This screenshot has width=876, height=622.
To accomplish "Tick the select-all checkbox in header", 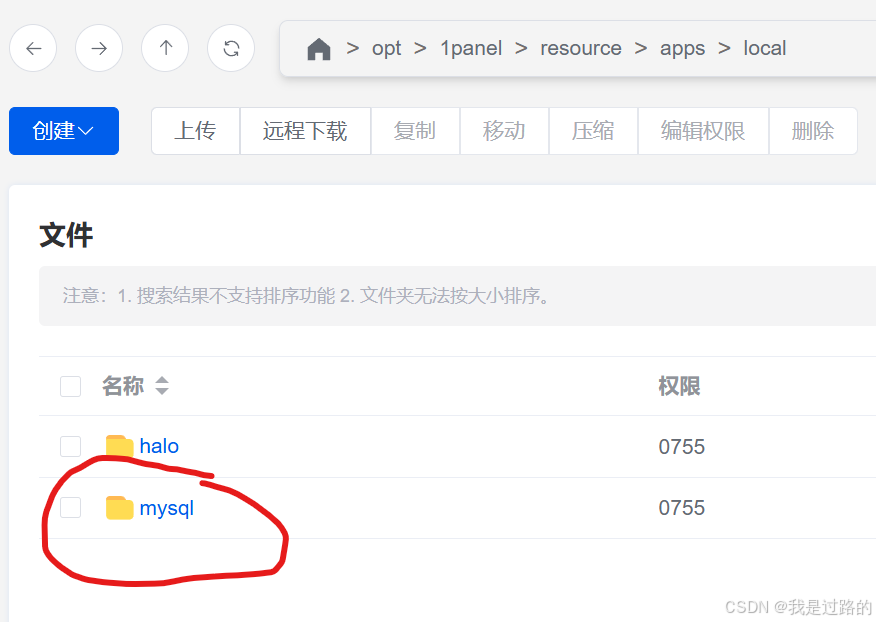I will (70, 386).
